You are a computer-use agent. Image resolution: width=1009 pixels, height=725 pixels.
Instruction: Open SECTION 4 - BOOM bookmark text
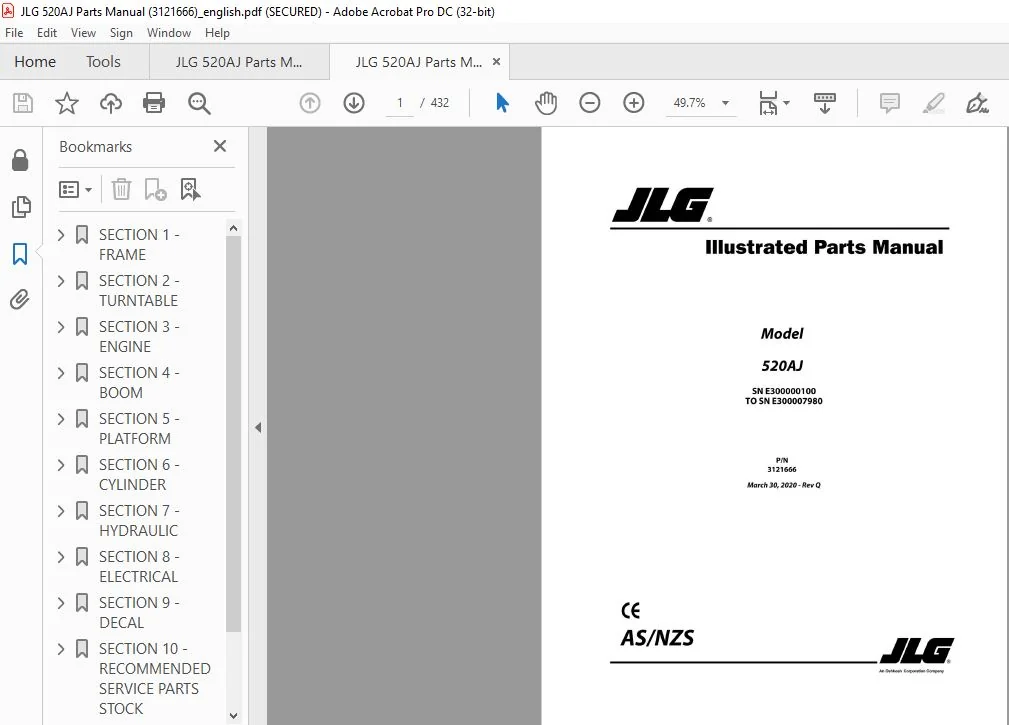click(x=139, y=382)
